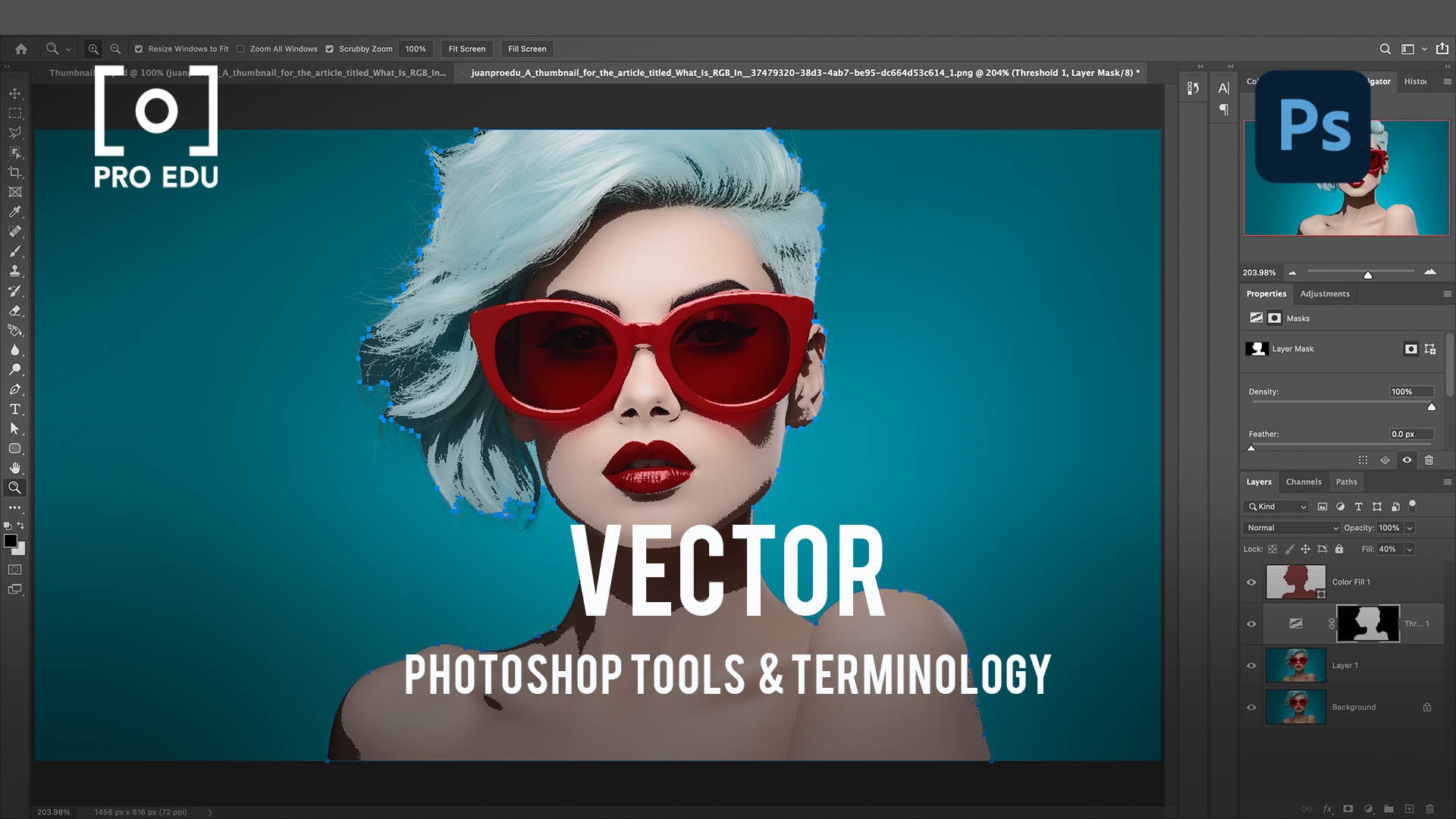Open the Normal blend mode dropdown
1456x819 pixels.
pos(1291,527)
